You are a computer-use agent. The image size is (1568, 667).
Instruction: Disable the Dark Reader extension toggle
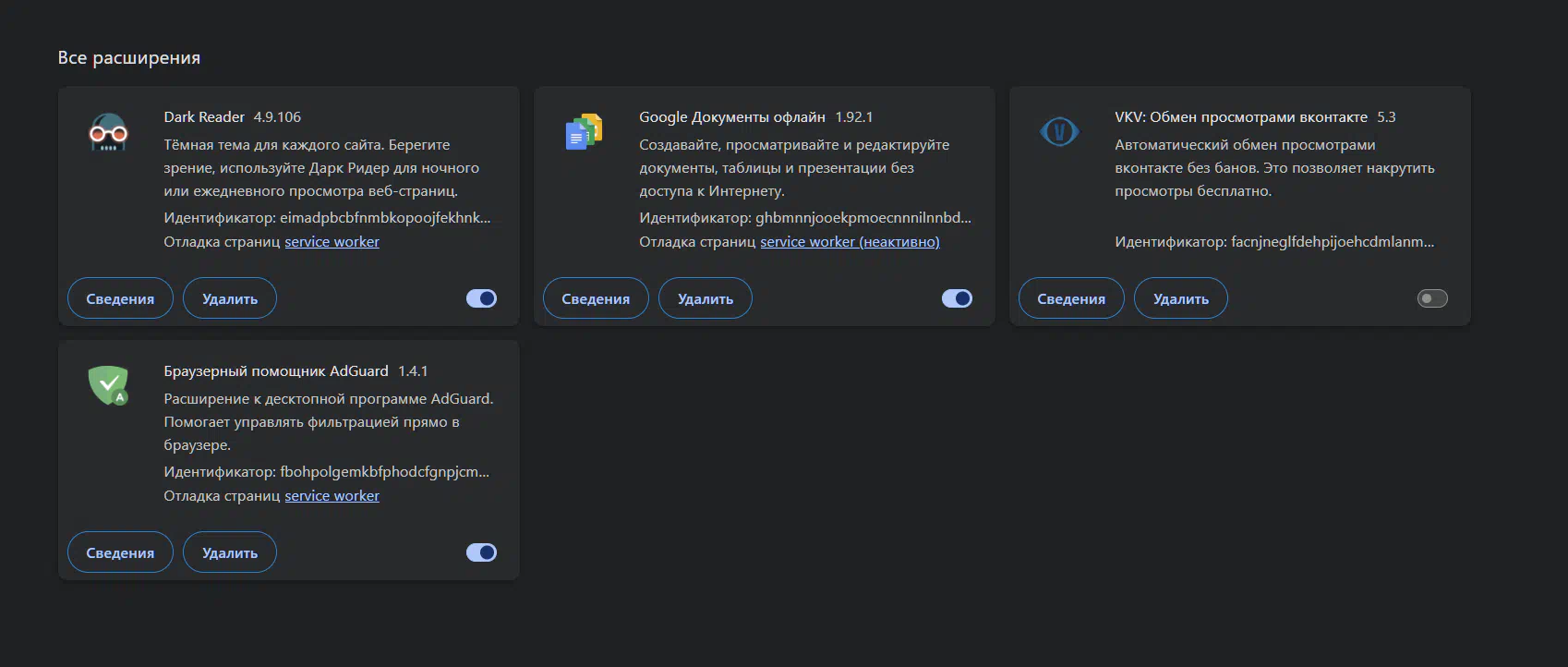click(x=481, y=298)
